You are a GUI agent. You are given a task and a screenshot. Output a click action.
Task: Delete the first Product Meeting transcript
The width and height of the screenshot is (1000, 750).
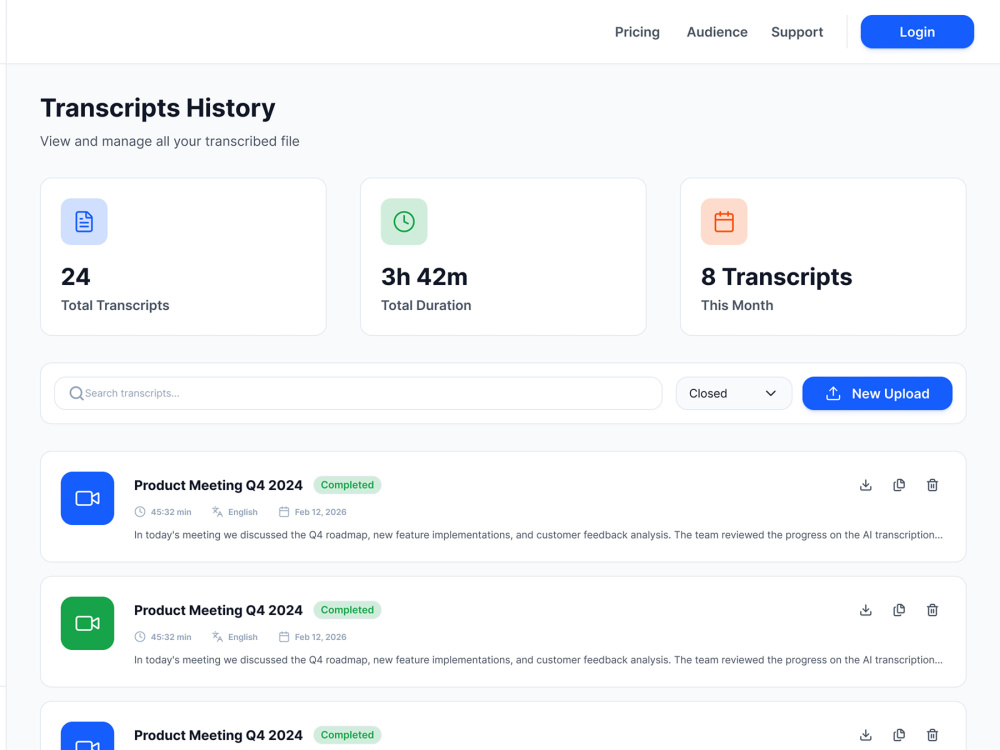pyautogui.click(x=932, y=485)
